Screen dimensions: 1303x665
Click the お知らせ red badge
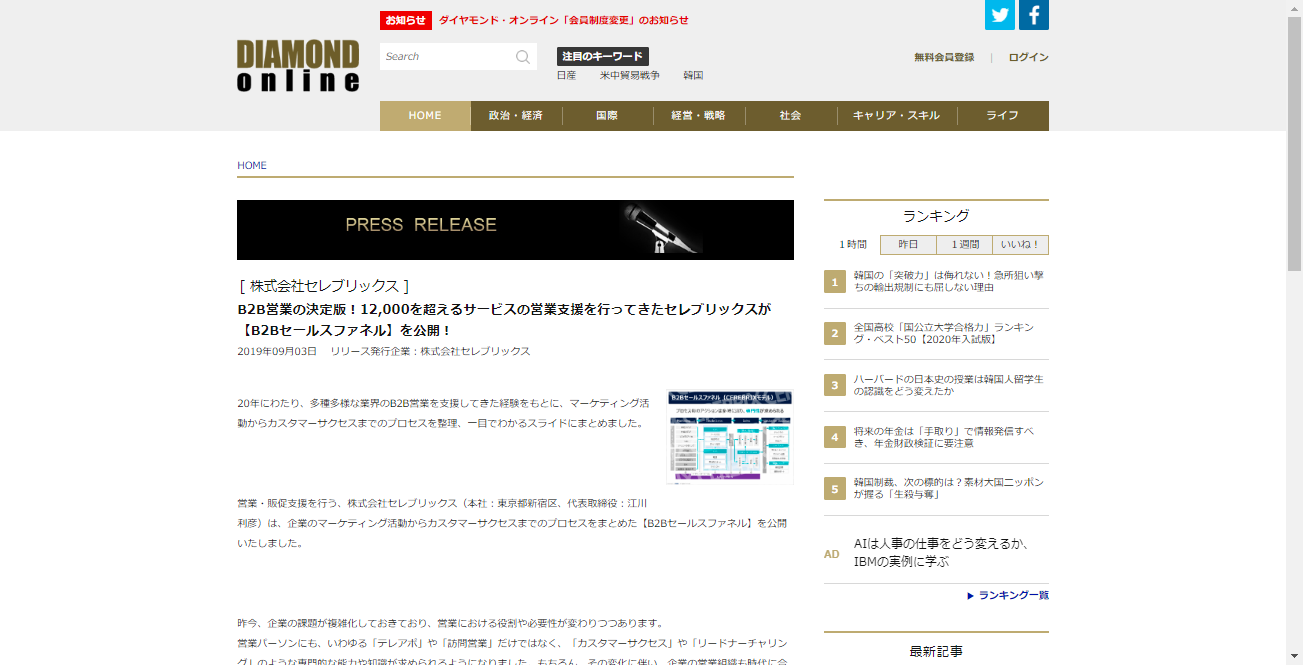(x=406, y=20)
